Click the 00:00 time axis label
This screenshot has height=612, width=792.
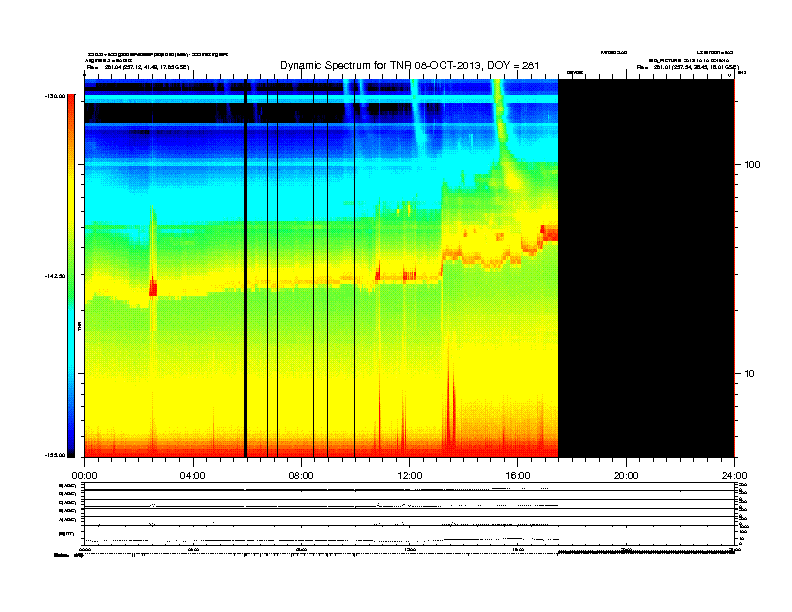[x=84, y=476]
